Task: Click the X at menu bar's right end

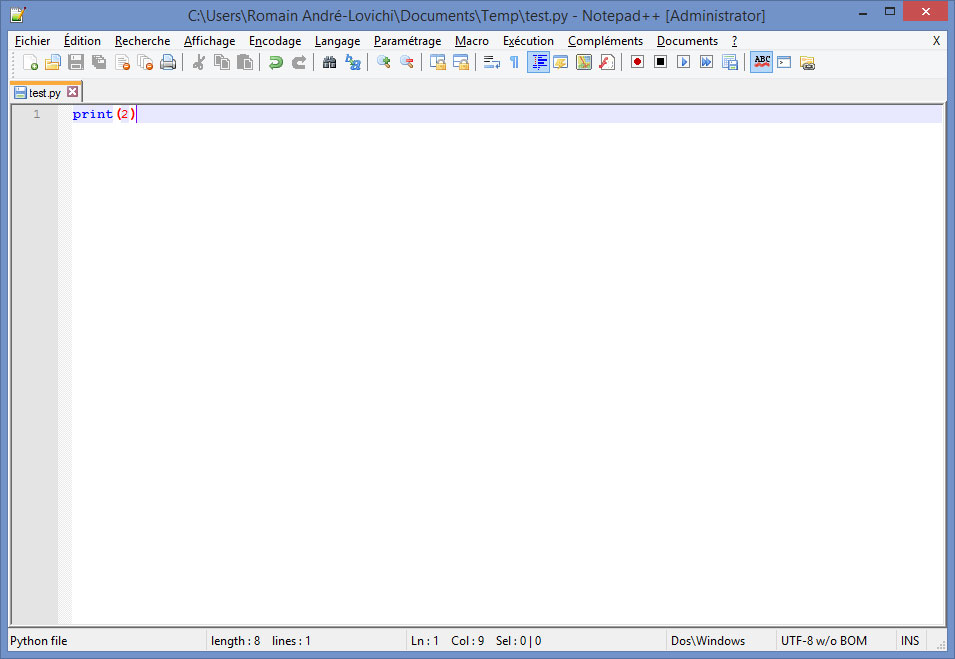Action: point(936,41)
